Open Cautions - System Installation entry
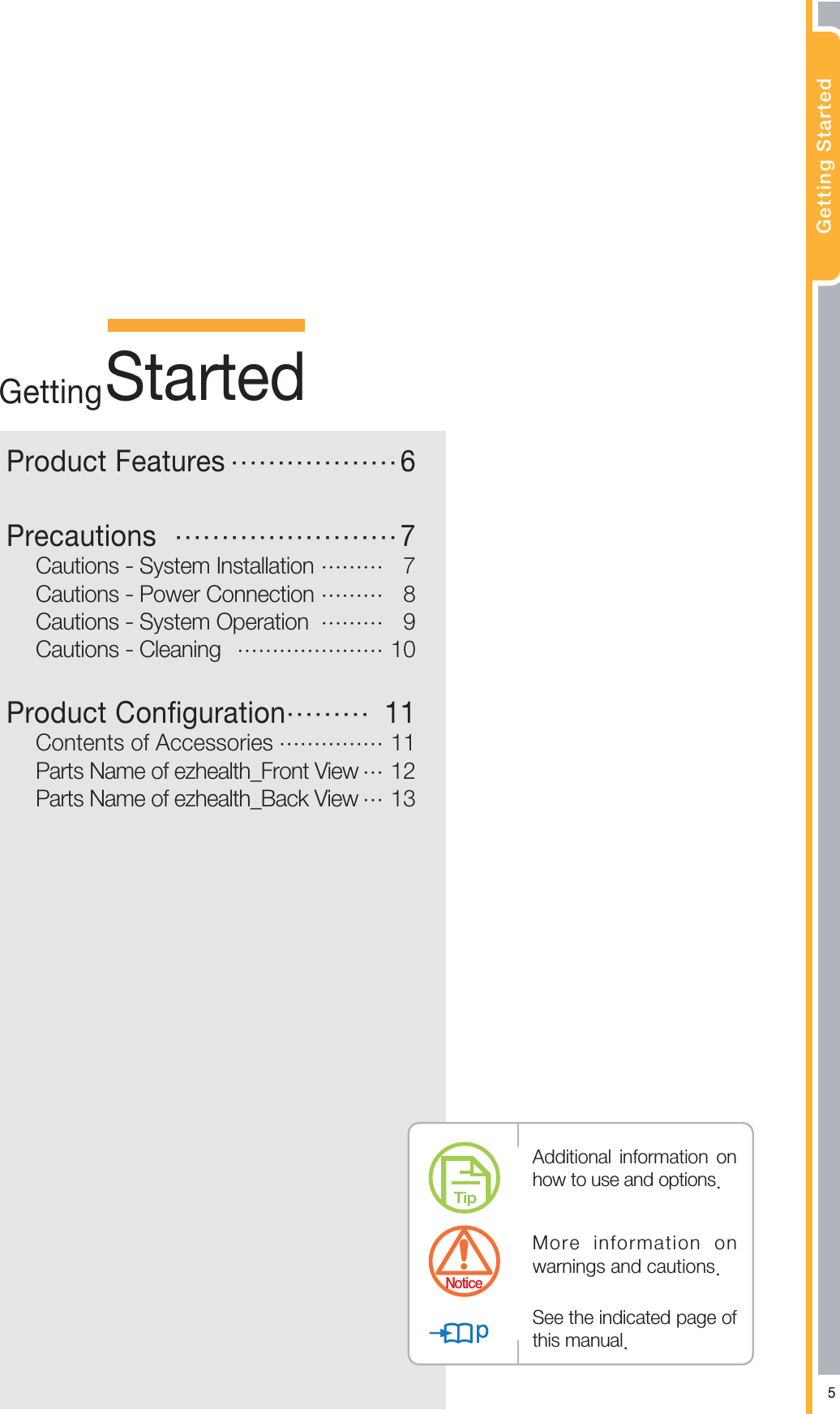This screenshot has width=840, height=1414. [x=174, y=565]
